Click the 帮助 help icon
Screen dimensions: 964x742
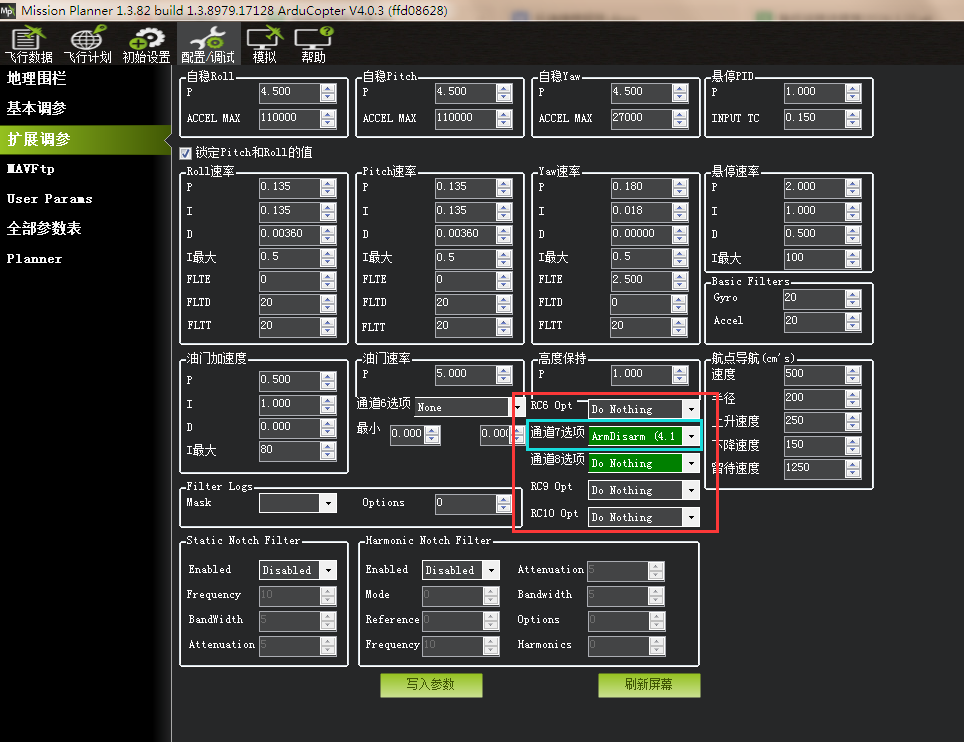(x=313, y=44)
